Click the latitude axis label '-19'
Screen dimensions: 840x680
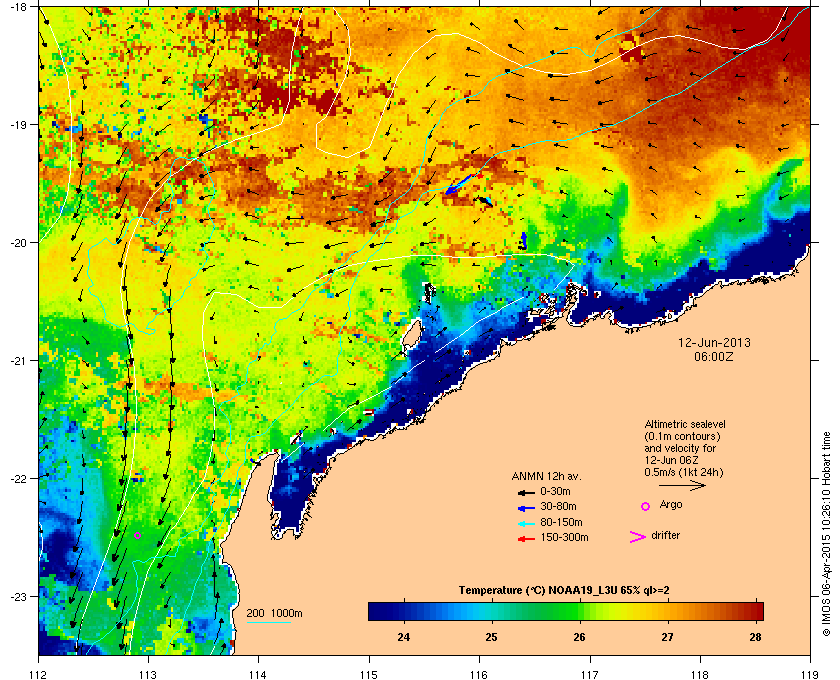[x=18, y=124]
